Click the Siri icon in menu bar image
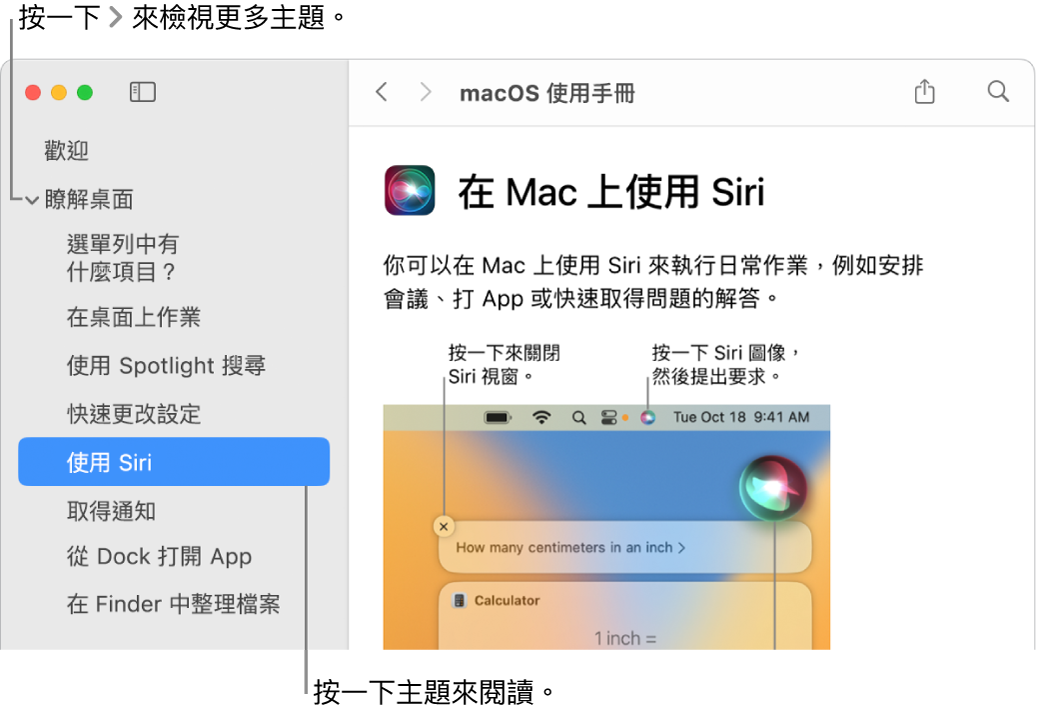Image resolution: width=1037 pixels, height=716 pixels. (648, 417)
